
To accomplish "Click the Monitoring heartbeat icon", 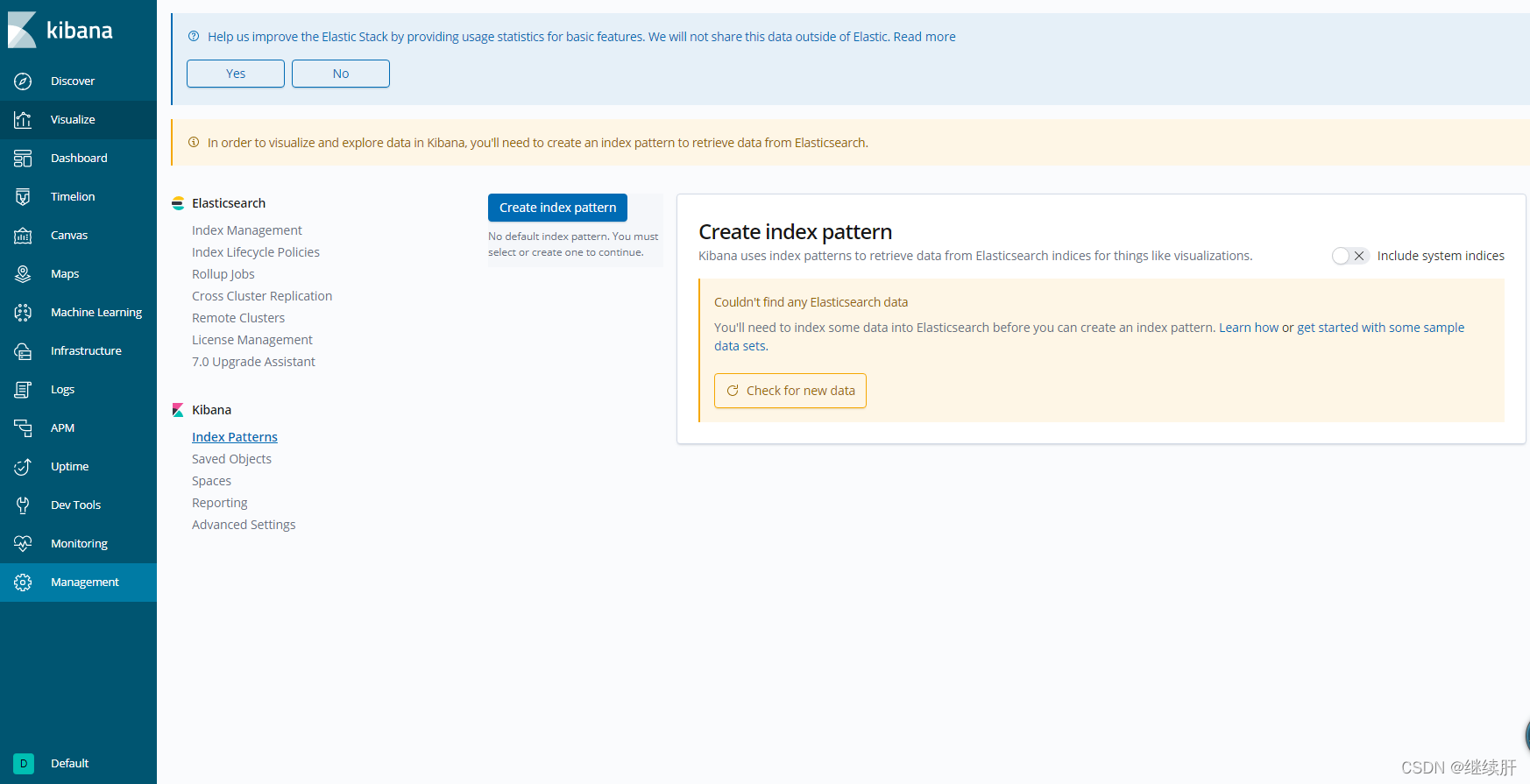I will [23, 544].
